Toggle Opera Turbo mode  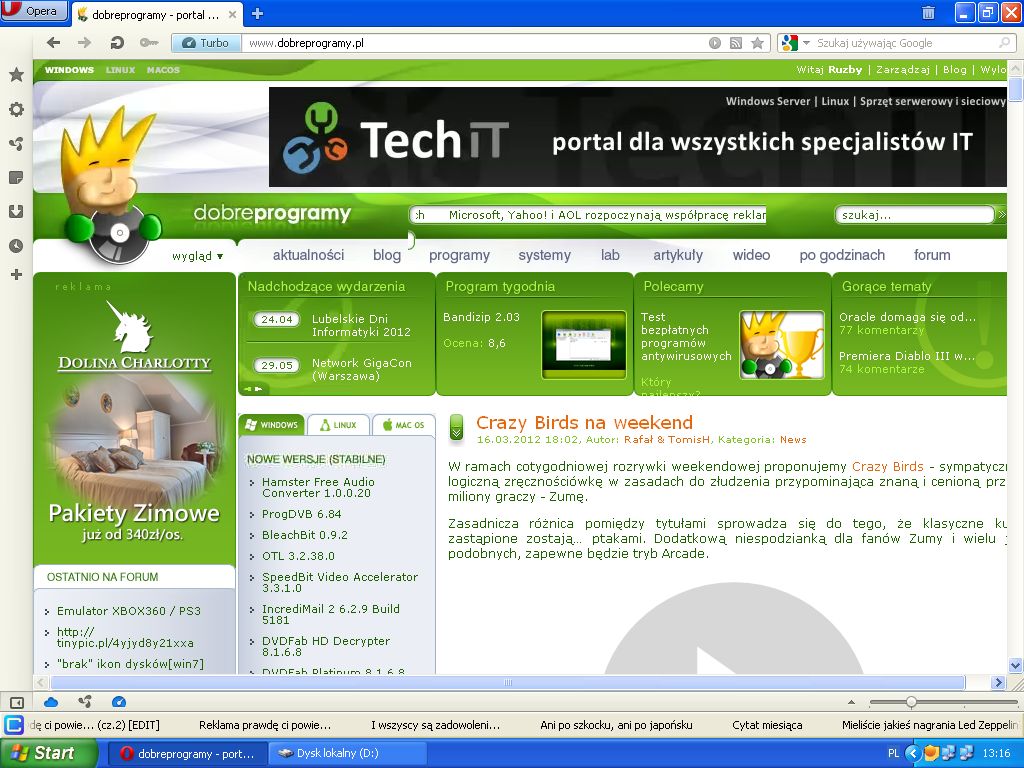(x=206, y=43)
